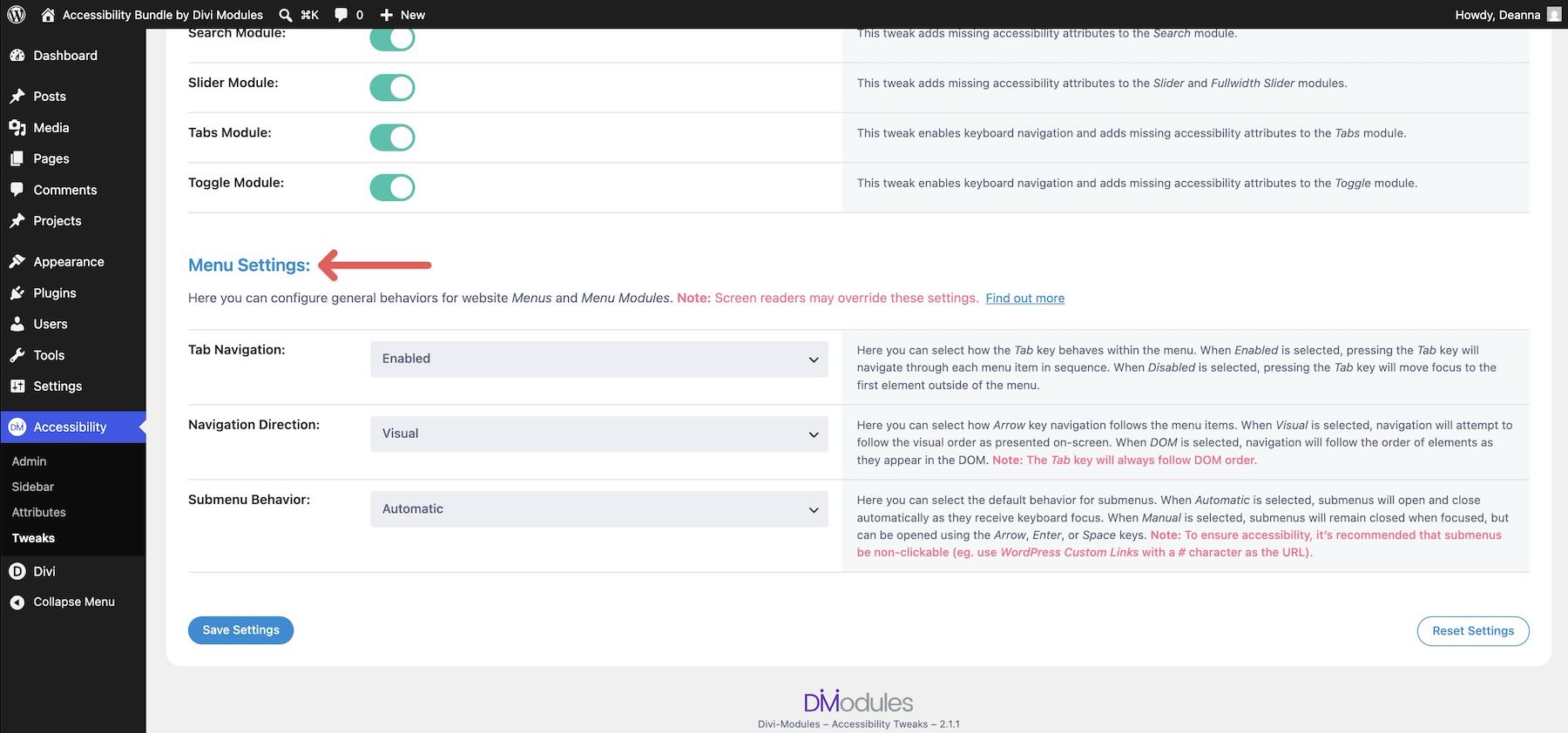Viewport: 1568px width, 733px height.
Task: Open the comments bubble in admin bar
Action: tap(341, 15)
